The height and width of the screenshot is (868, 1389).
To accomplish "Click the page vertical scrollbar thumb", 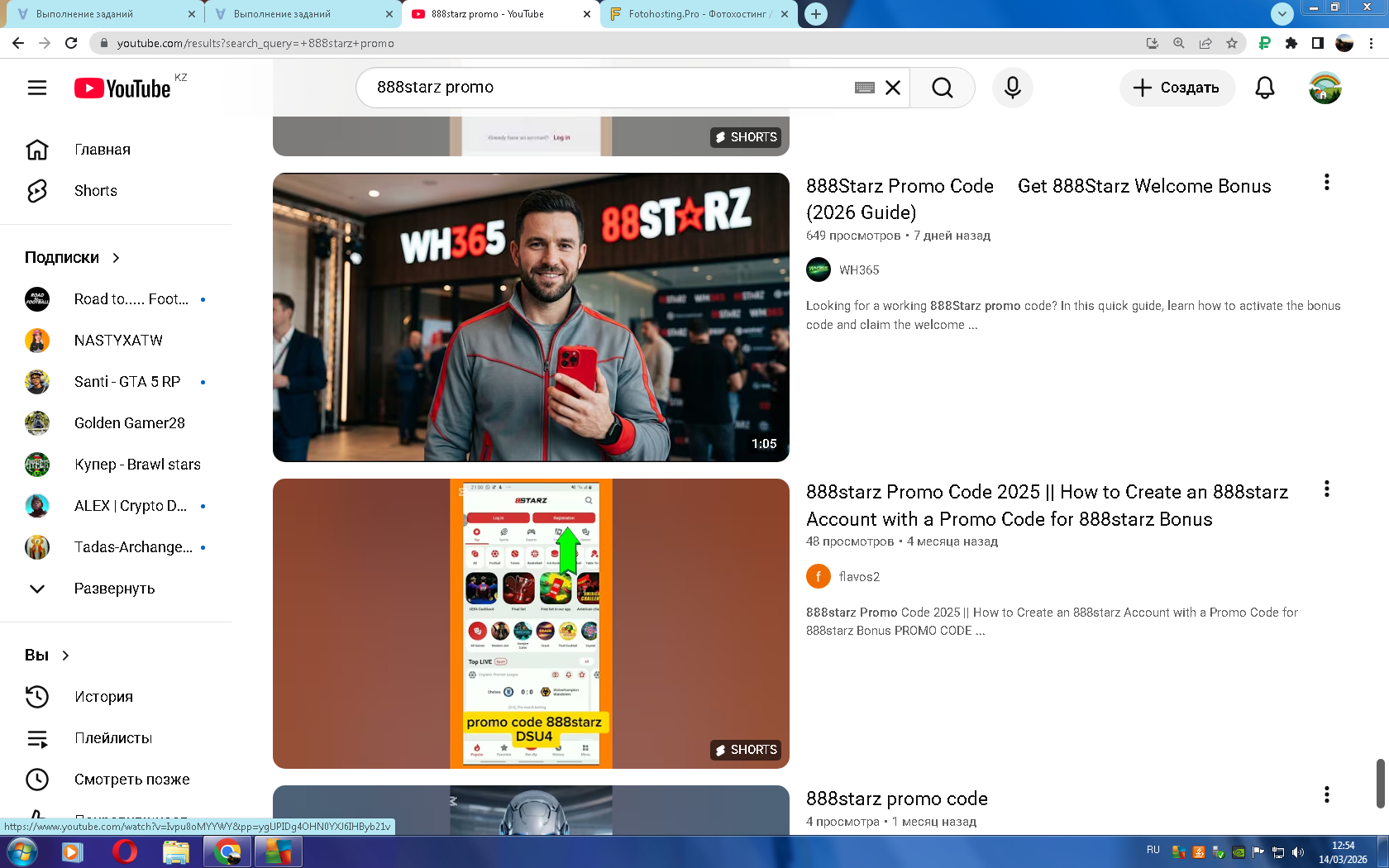I will (x=1379, y=783).
